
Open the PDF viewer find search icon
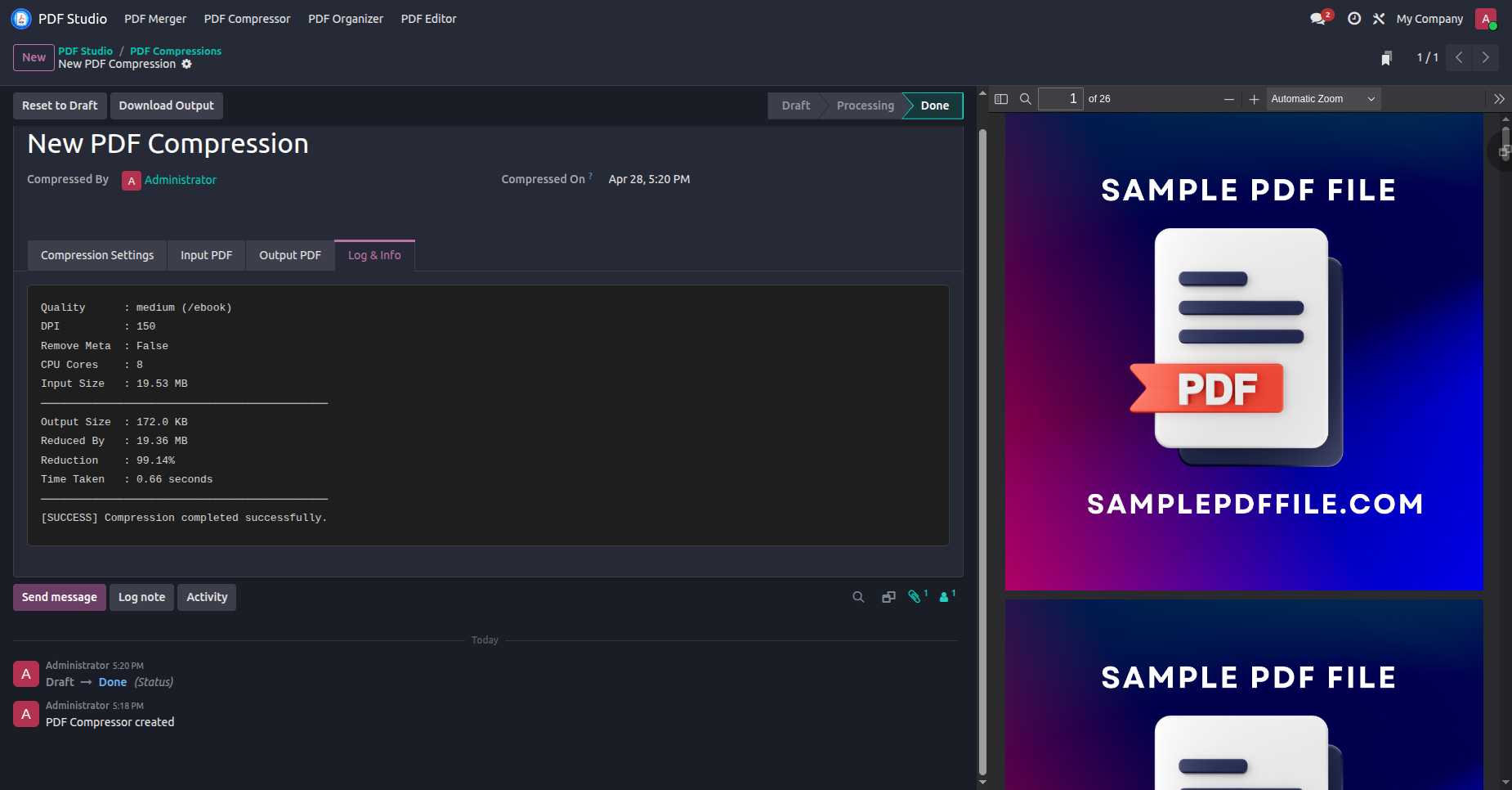click(1025, 99)
